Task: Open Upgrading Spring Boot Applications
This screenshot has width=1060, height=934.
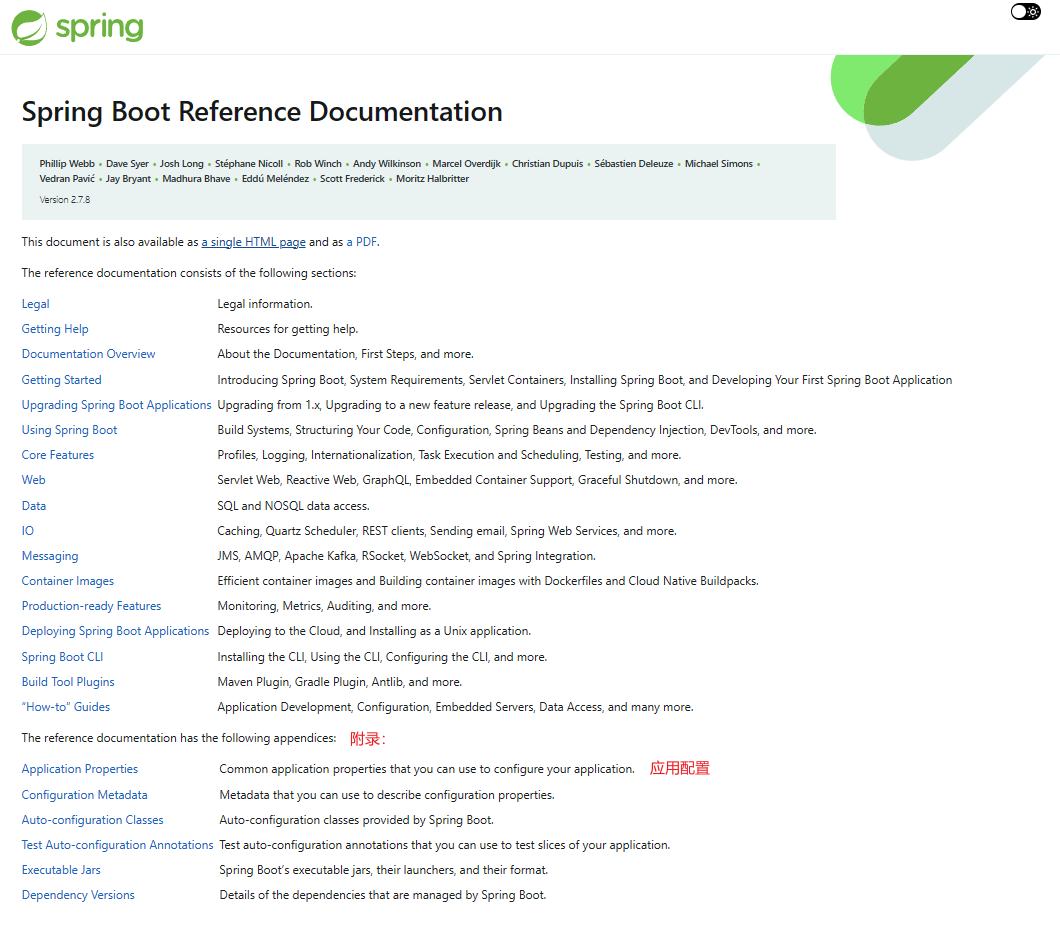Action: point(116,405)
